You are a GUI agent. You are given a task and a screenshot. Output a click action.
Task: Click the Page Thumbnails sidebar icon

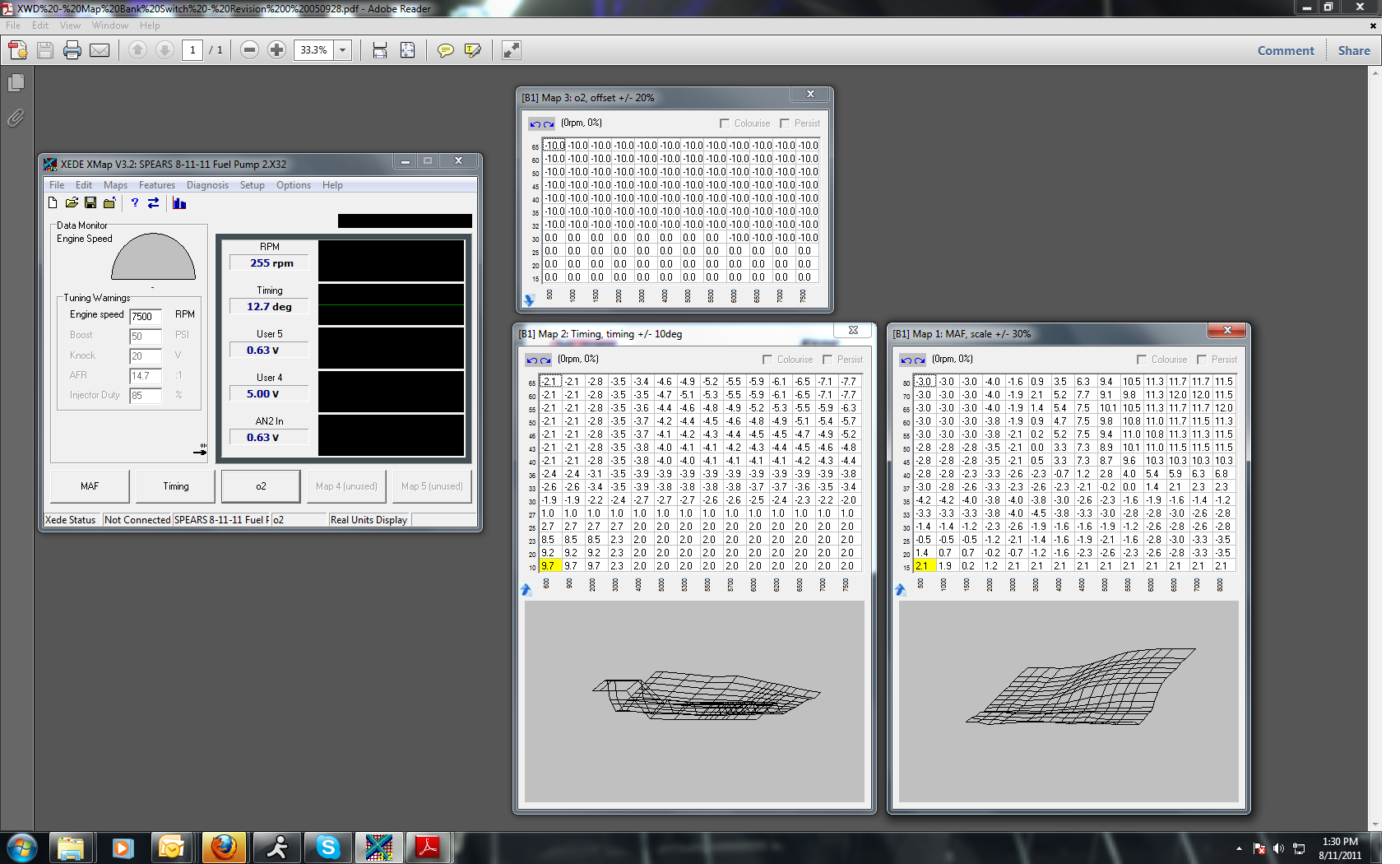click(16, 83)
